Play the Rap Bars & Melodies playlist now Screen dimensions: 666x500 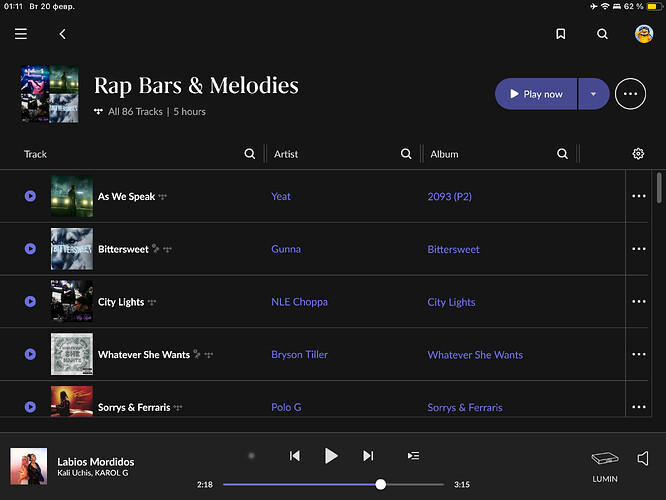pyautogui.click(x=536, y=94)
